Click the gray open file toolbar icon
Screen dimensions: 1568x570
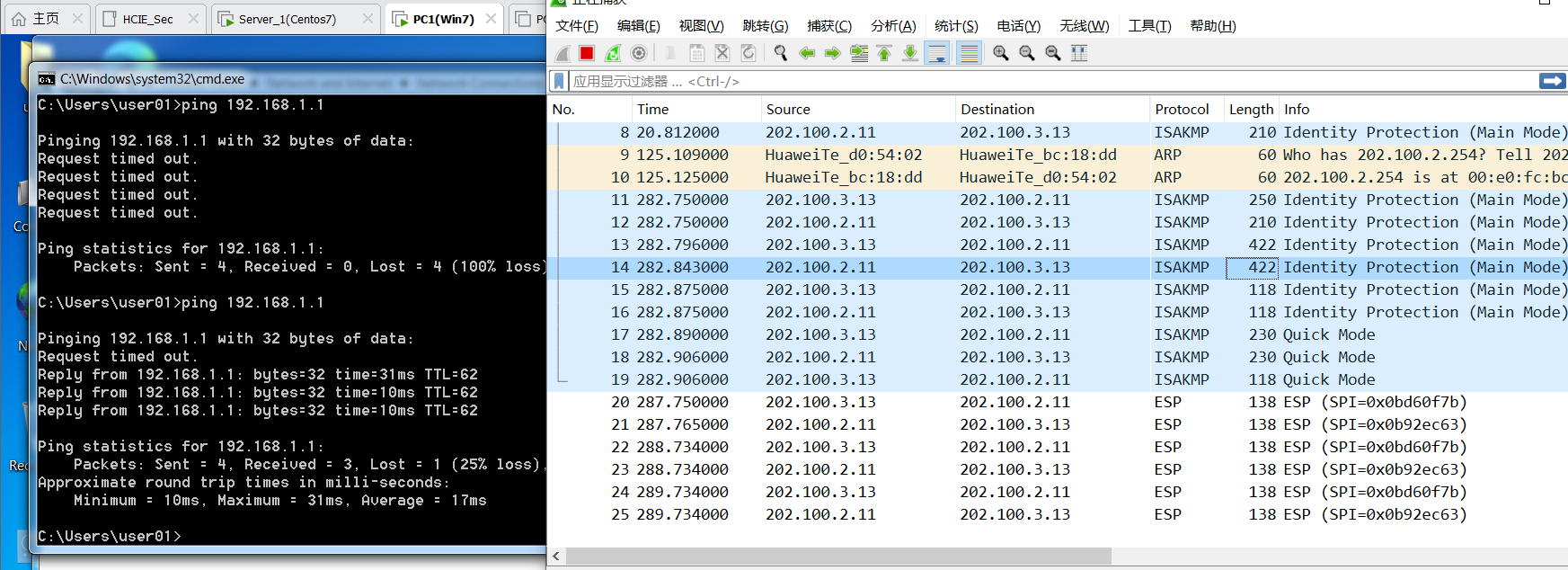(670, 53)
